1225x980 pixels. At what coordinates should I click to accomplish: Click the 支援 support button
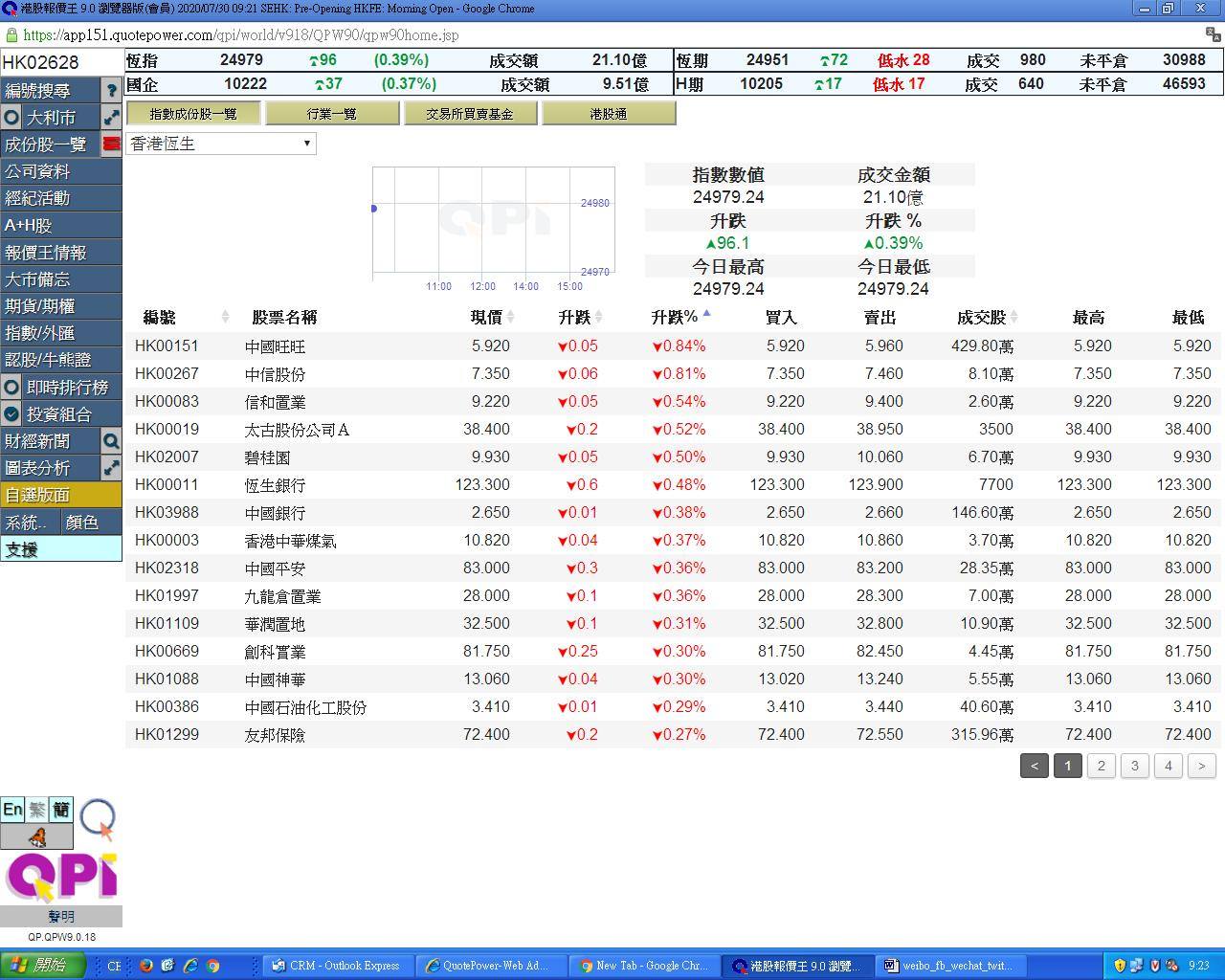click(61, 549)
